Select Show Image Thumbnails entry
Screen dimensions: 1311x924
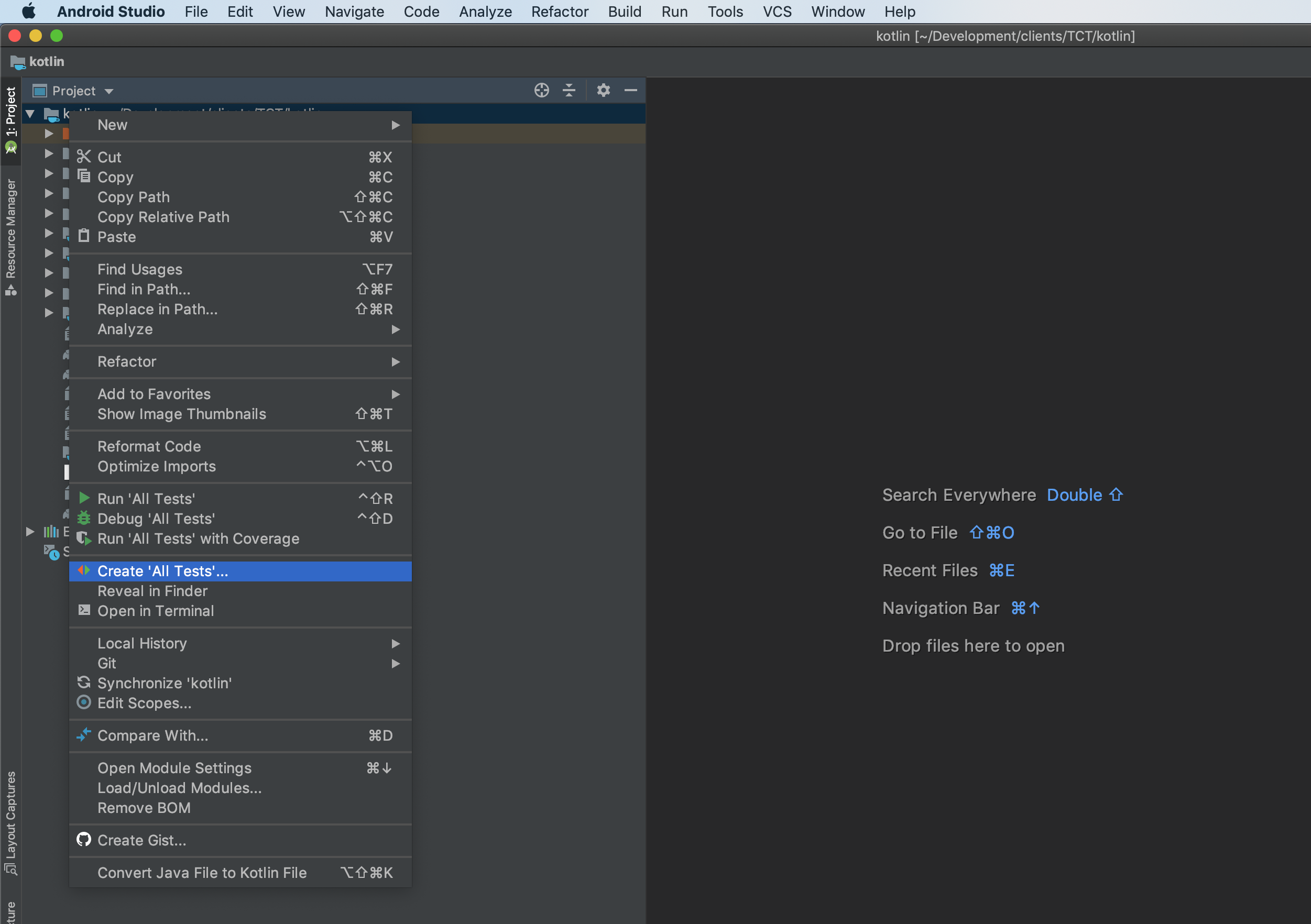pyautogui.click(x=241, y=414)
